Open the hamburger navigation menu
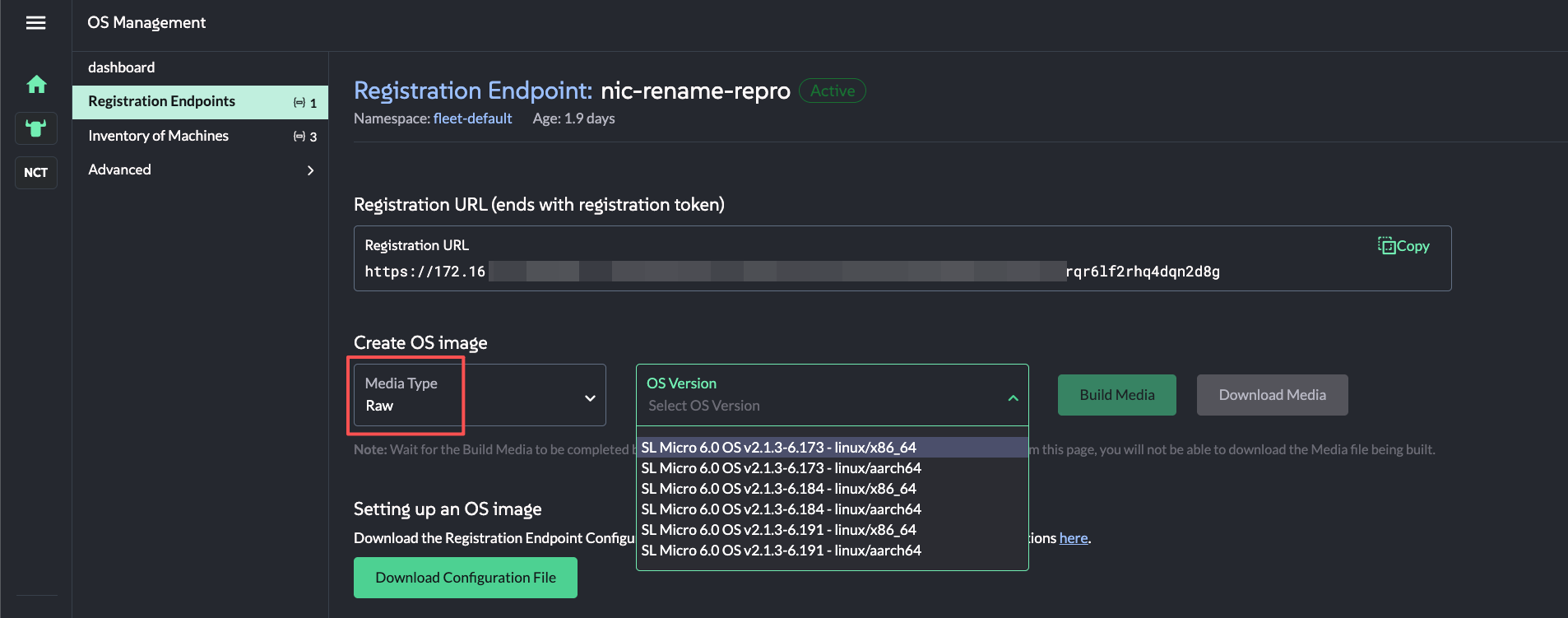The image size is (1568, 618). pyautogui.click(x=35, y=23)
